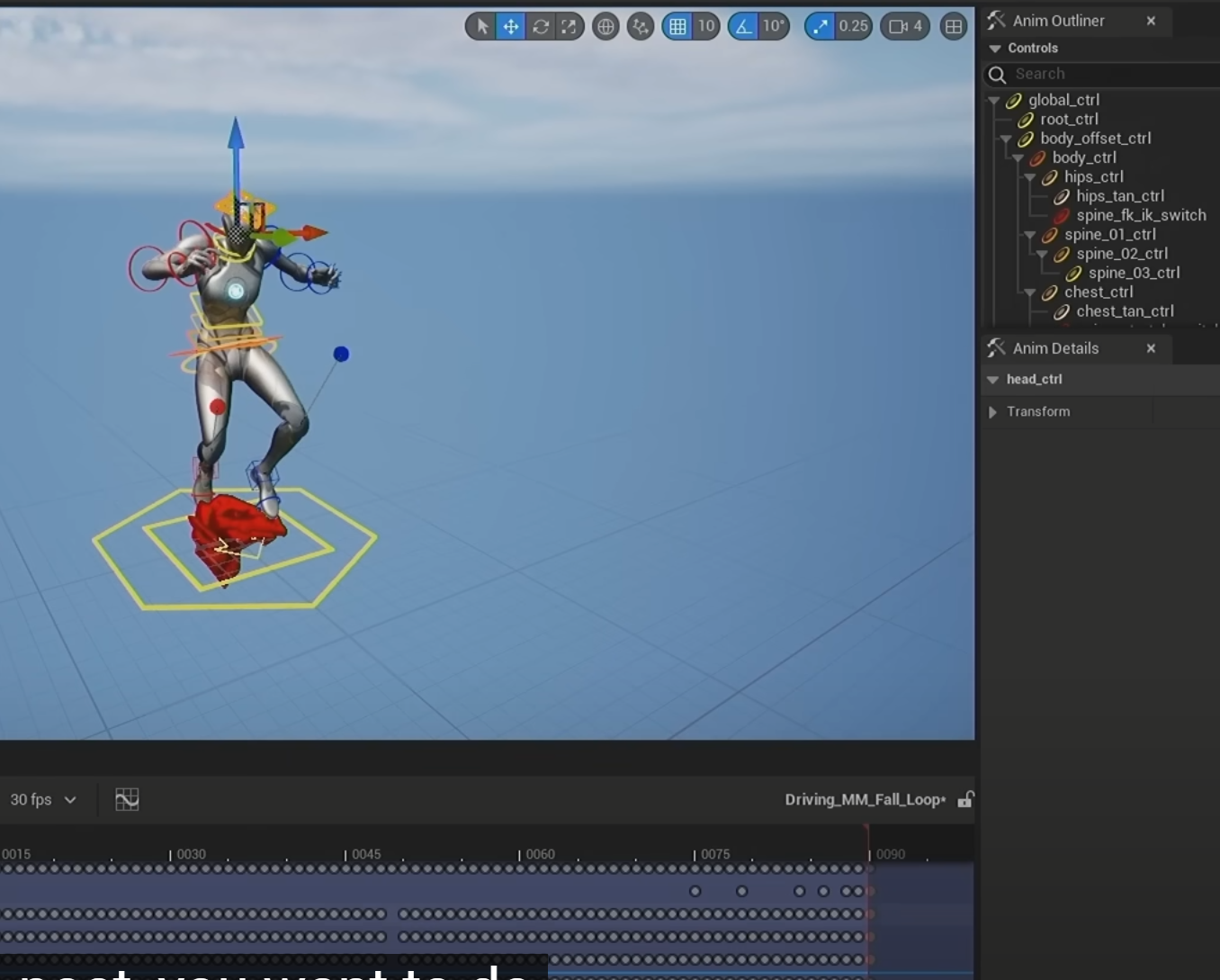This screenshot has height=980, width=1220.
Task: Close the Anim Outliner panel
Action: [1151, 21]
